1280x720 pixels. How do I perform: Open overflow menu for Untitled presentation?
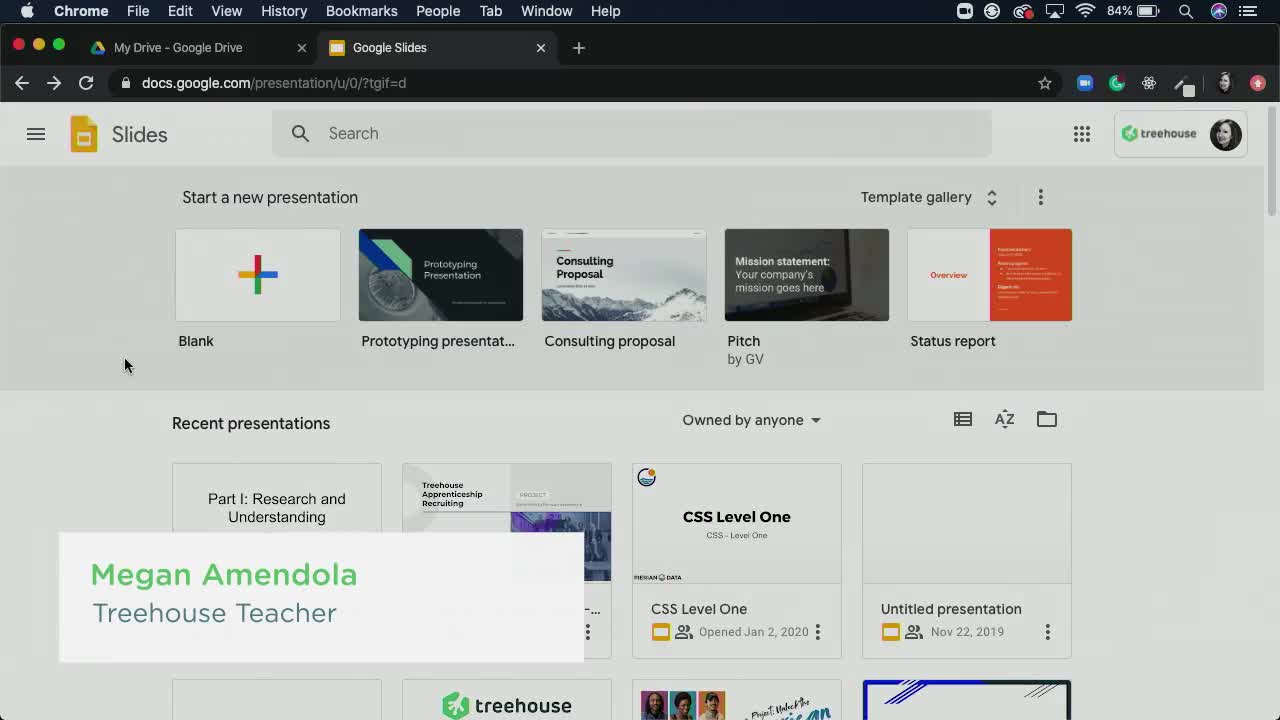pyautogui.click(x=1047, y=632)
